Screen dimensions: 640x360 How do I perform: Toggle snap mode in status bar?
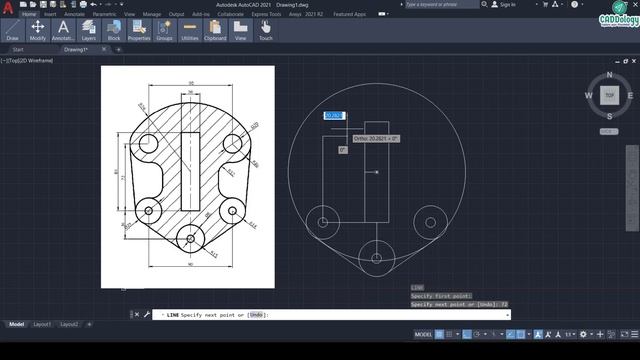click(x=449, y=334)
